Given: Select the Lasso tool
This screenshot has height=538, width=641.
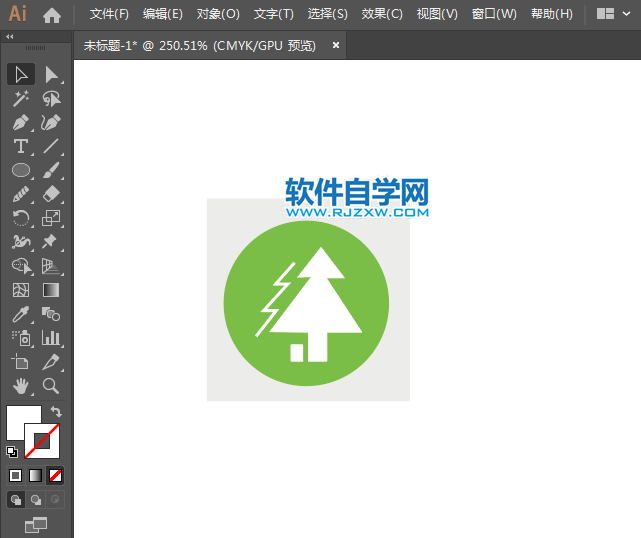Looking at the screenshot, I should [52, 99].
